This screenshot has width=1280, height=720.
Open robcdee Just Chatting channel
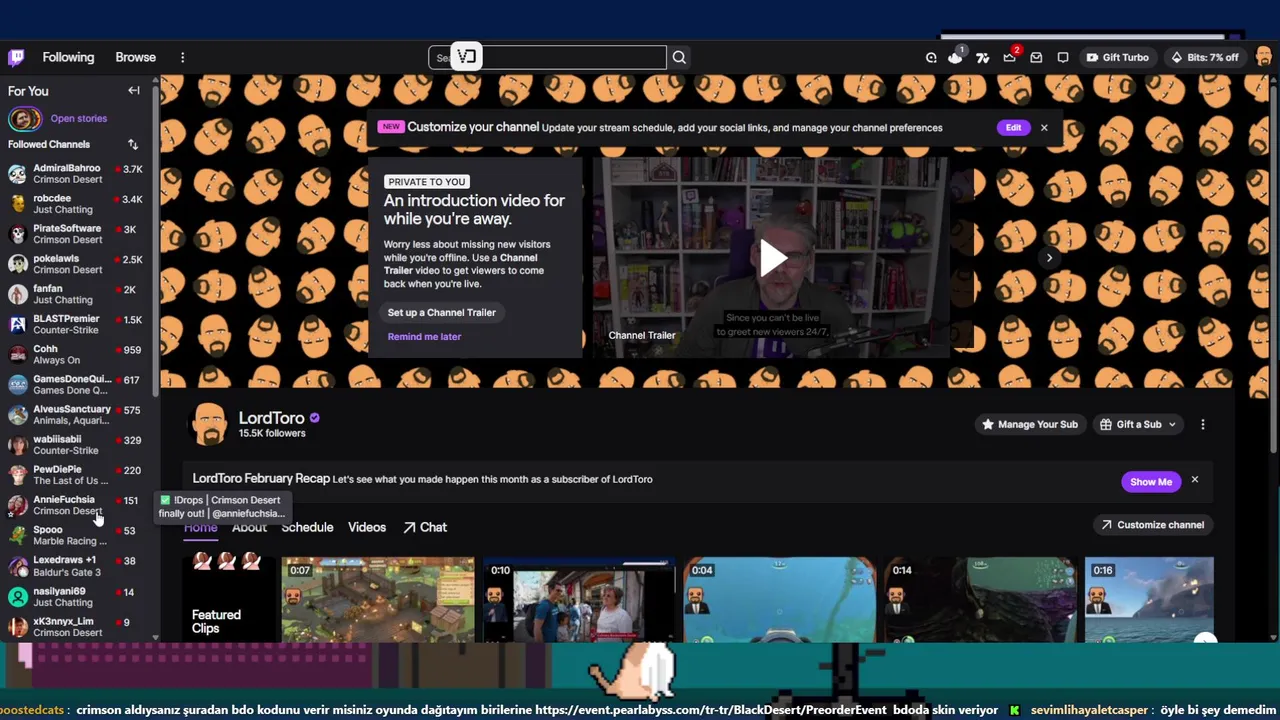75,204
